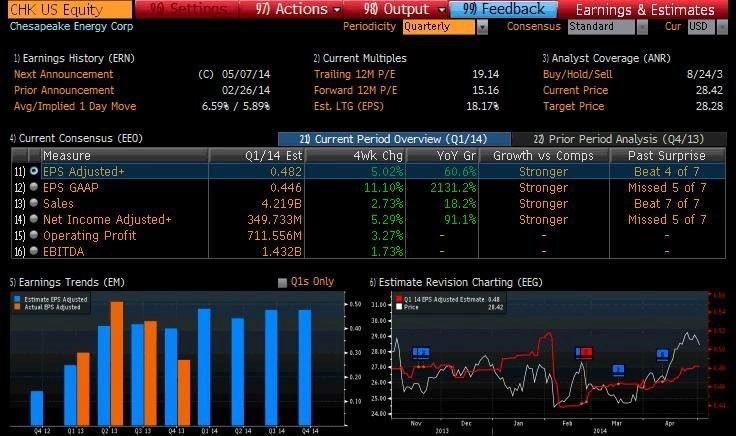Screen dimensions: 736x436
Task: Click the Q1/14 Est column header
Action: (x=257, y=155)
